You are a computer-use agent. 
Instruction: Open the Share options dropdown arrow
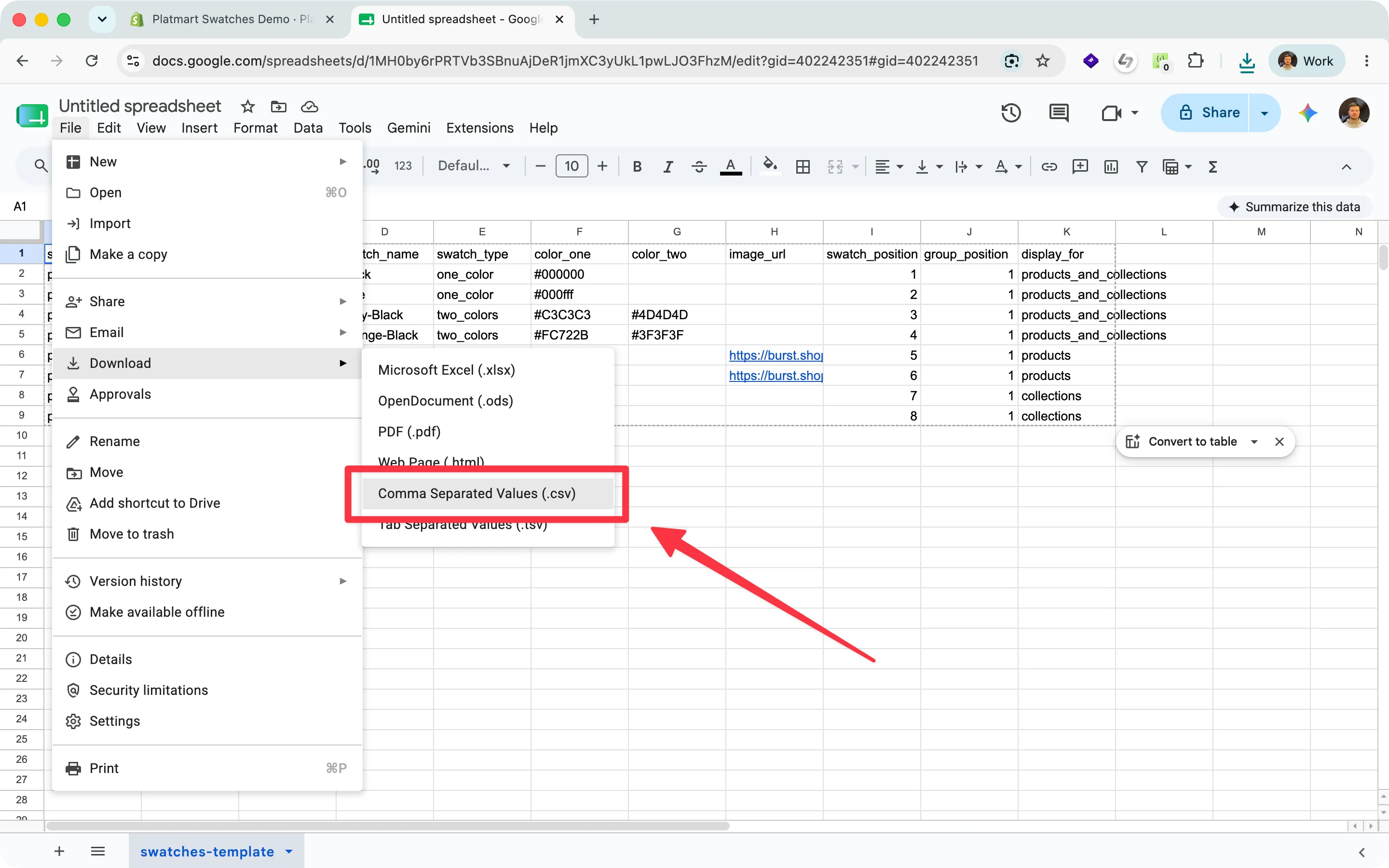coord(1265,112)
